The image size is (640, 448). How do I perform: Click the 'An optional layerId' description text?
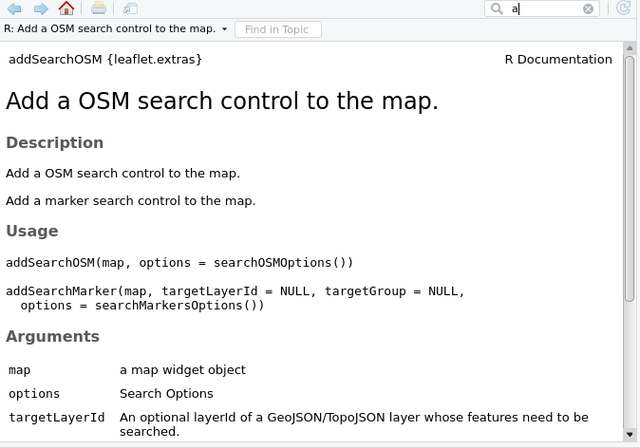point(354,424)
